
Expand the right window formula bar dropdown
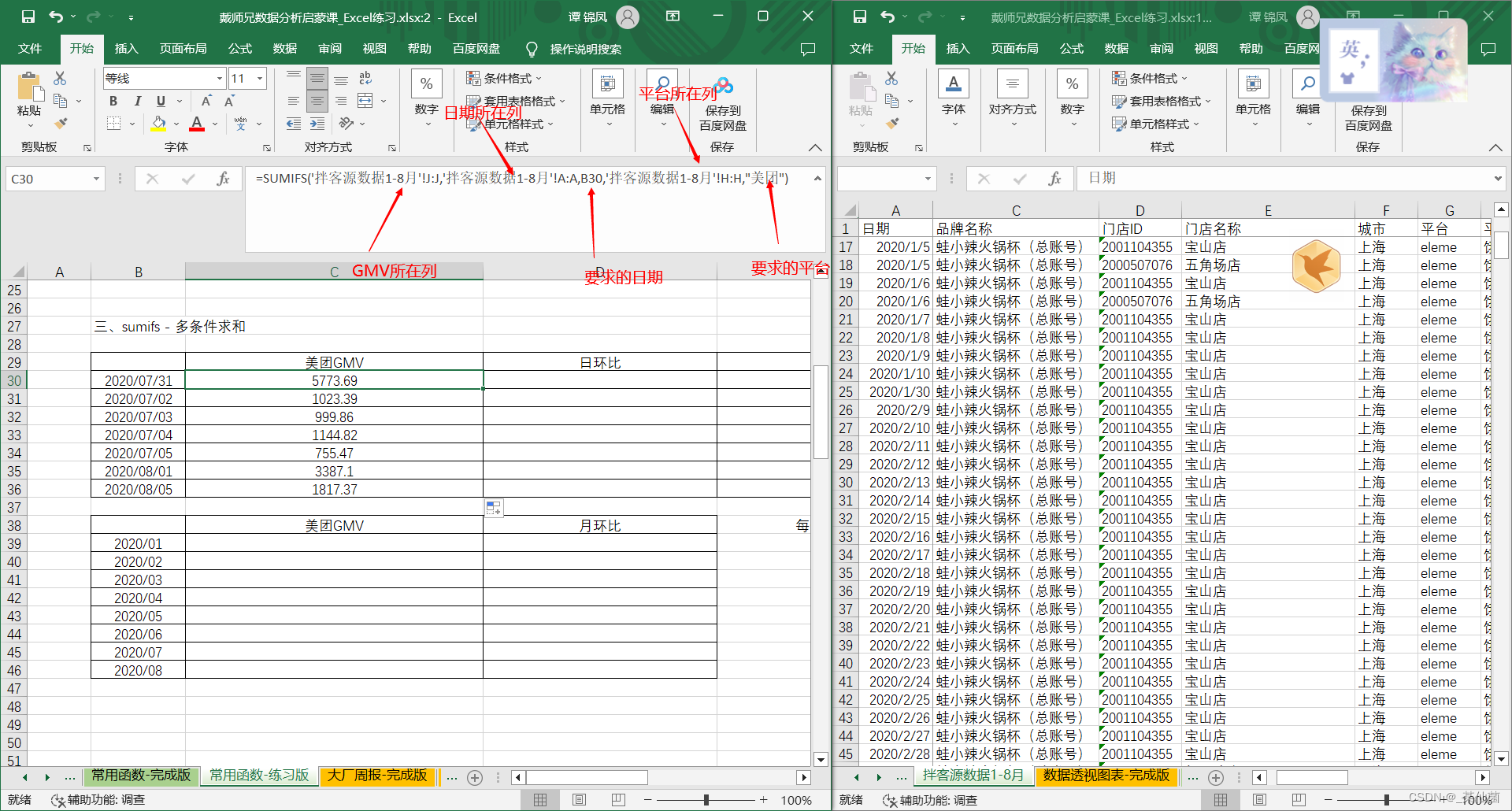point(1497,179)
